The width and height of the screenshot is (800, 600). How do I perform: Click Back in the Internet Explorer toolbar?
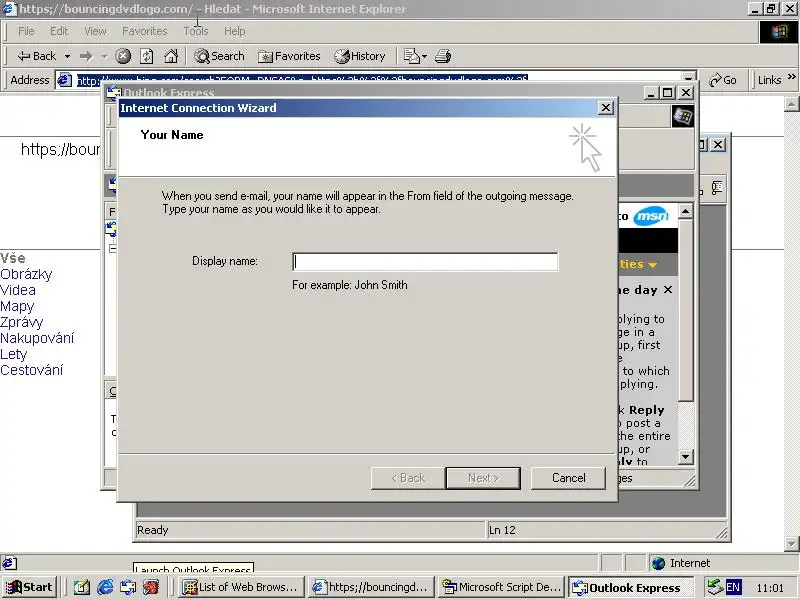37,56
